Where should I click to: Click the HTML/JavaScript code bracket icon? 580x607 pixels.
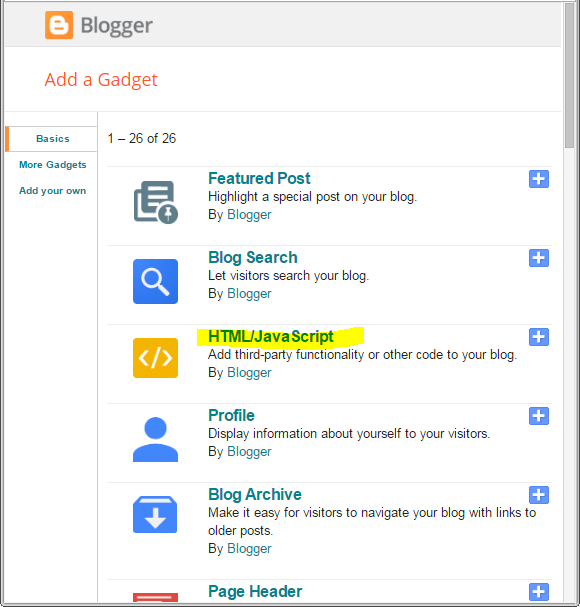coord(155,358)
